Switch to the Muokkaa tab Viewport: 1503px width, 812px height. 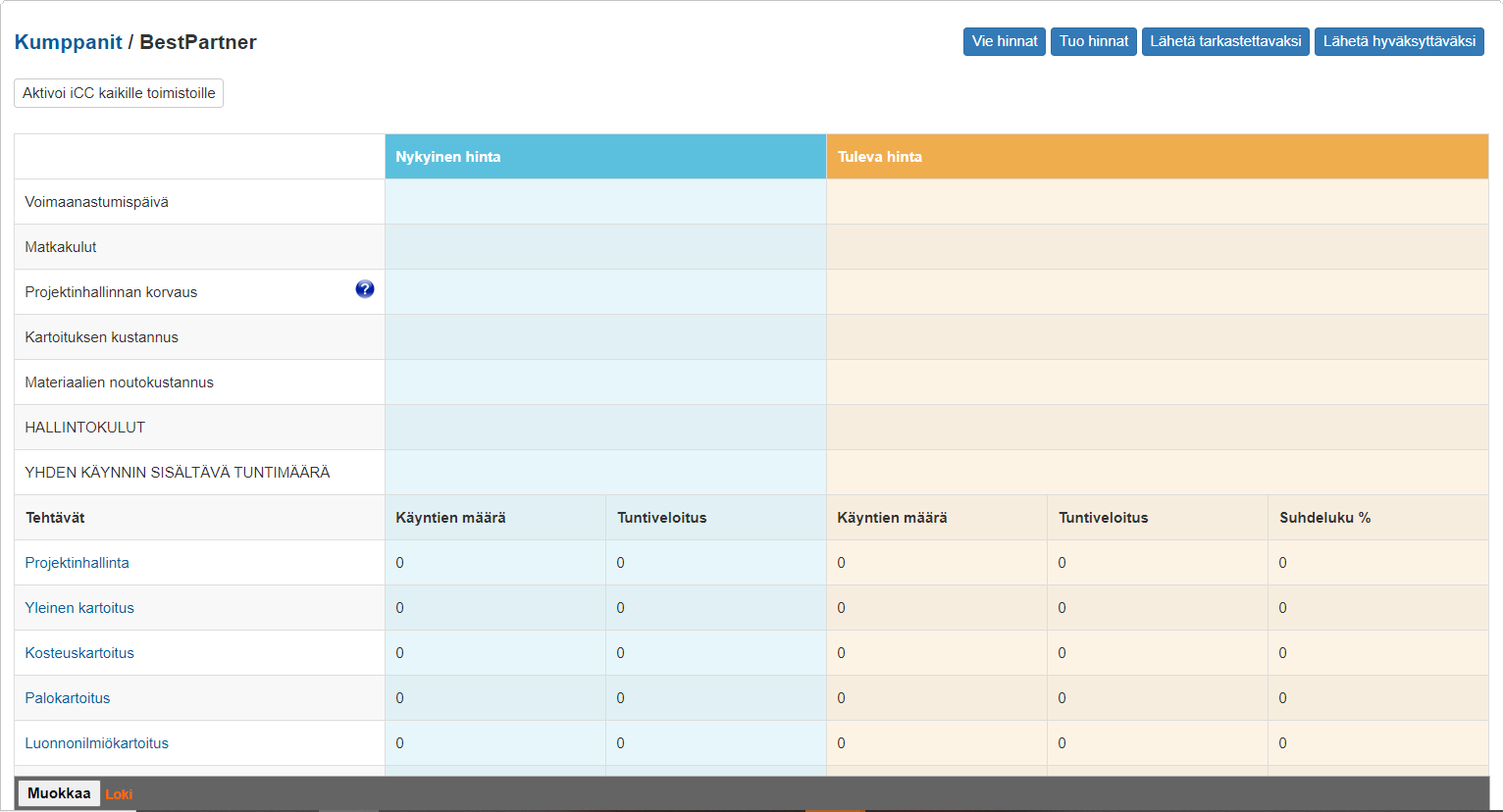pos(59,793)
